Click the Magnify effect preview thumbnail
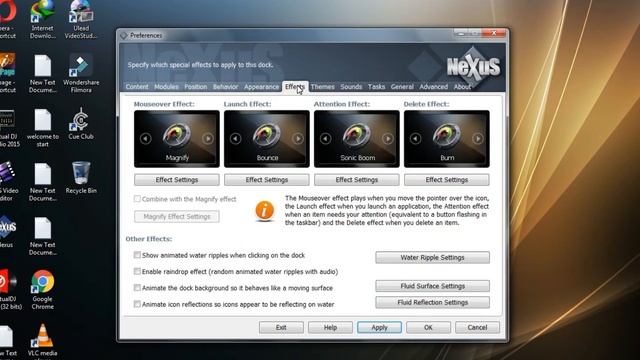 click(177, 139)
